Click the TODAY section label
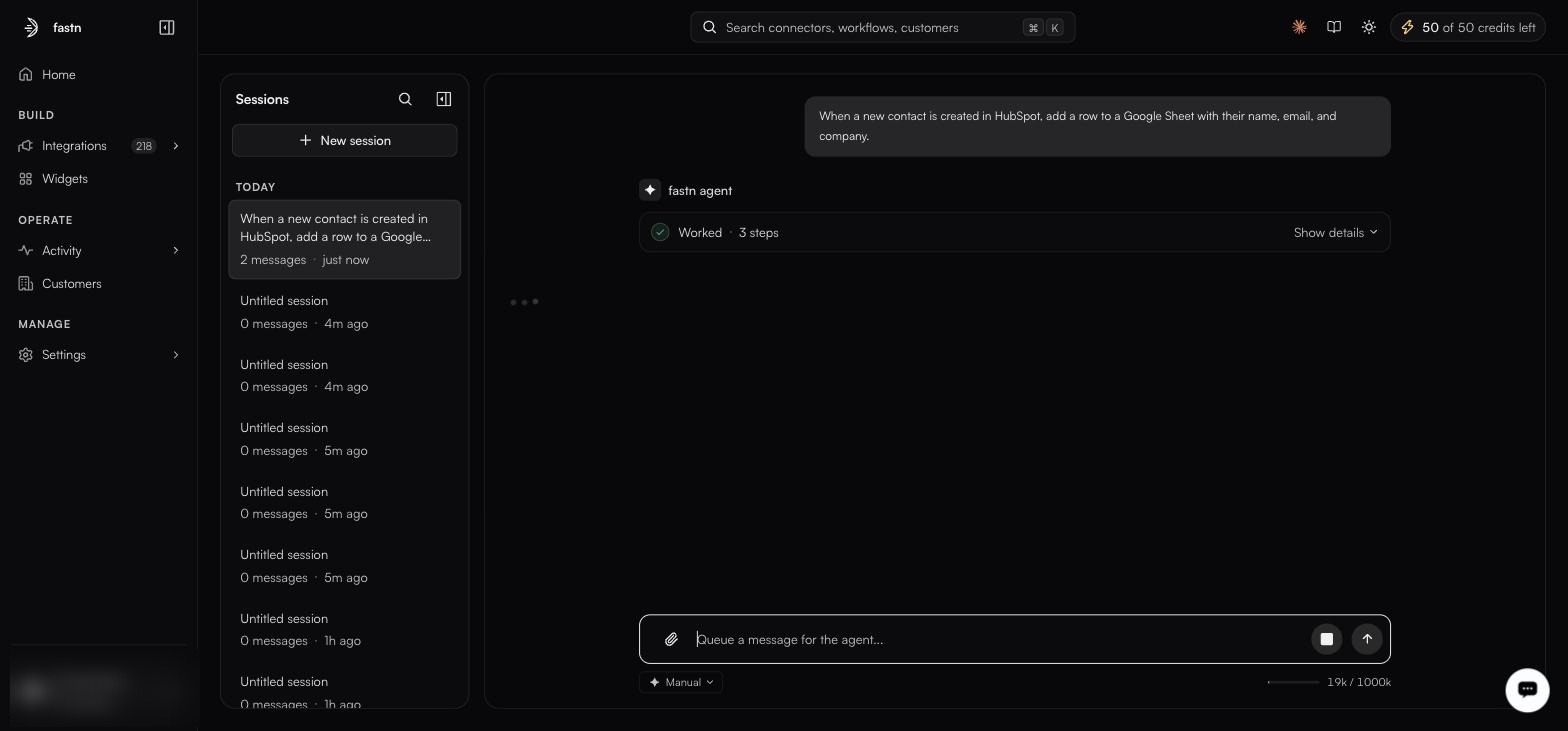1568x731 pixels. (256, 187)
